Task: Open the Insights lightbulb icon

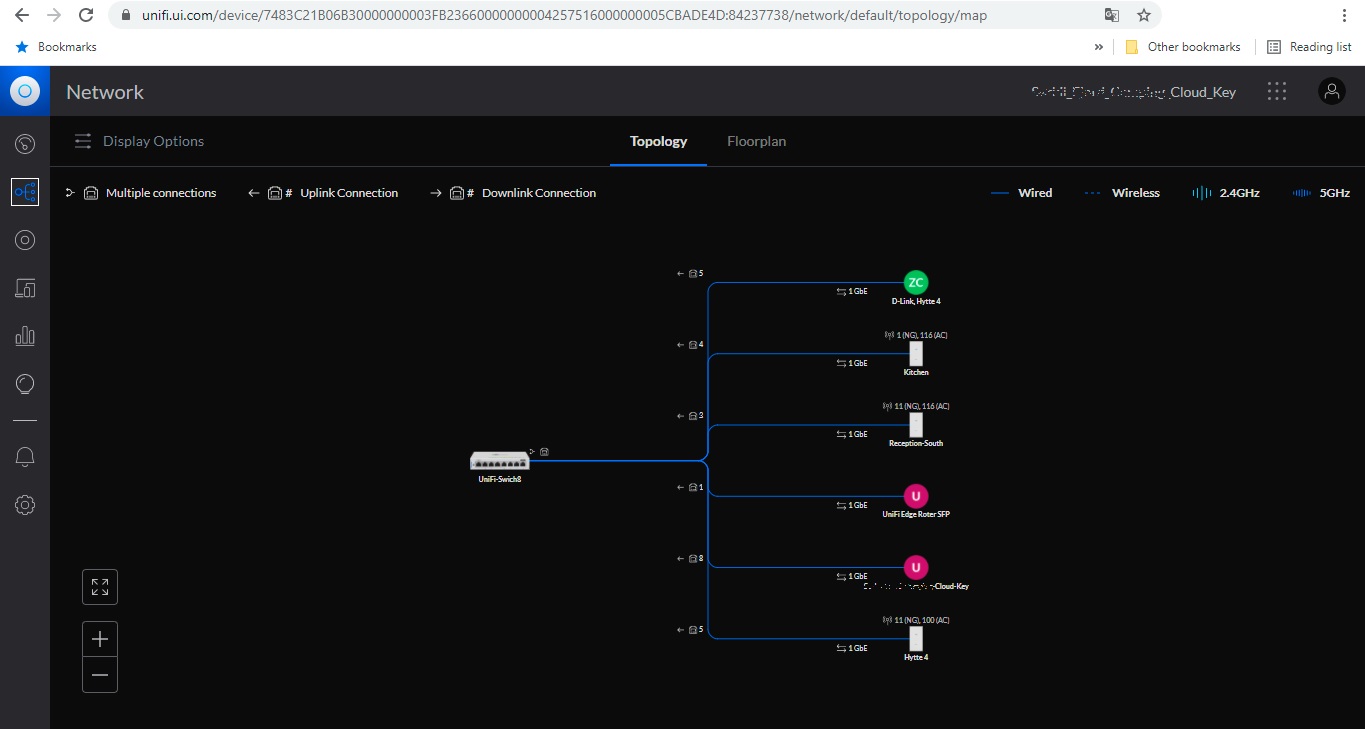Action: 25,384
